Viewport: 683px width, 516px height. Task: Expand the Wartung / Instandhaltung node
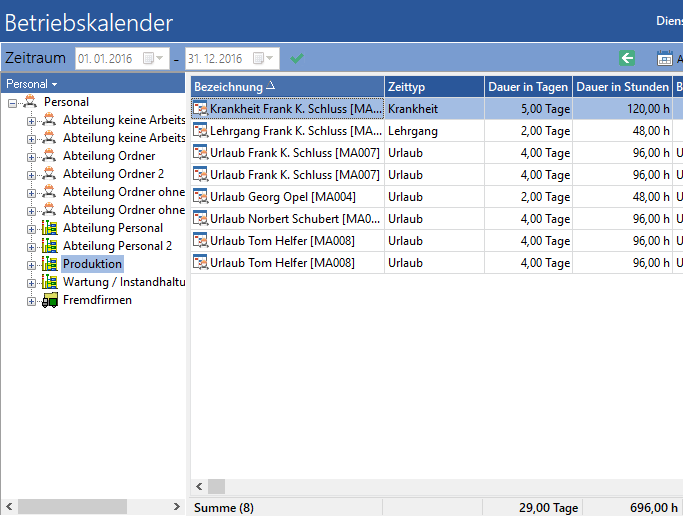coord(31,283)
